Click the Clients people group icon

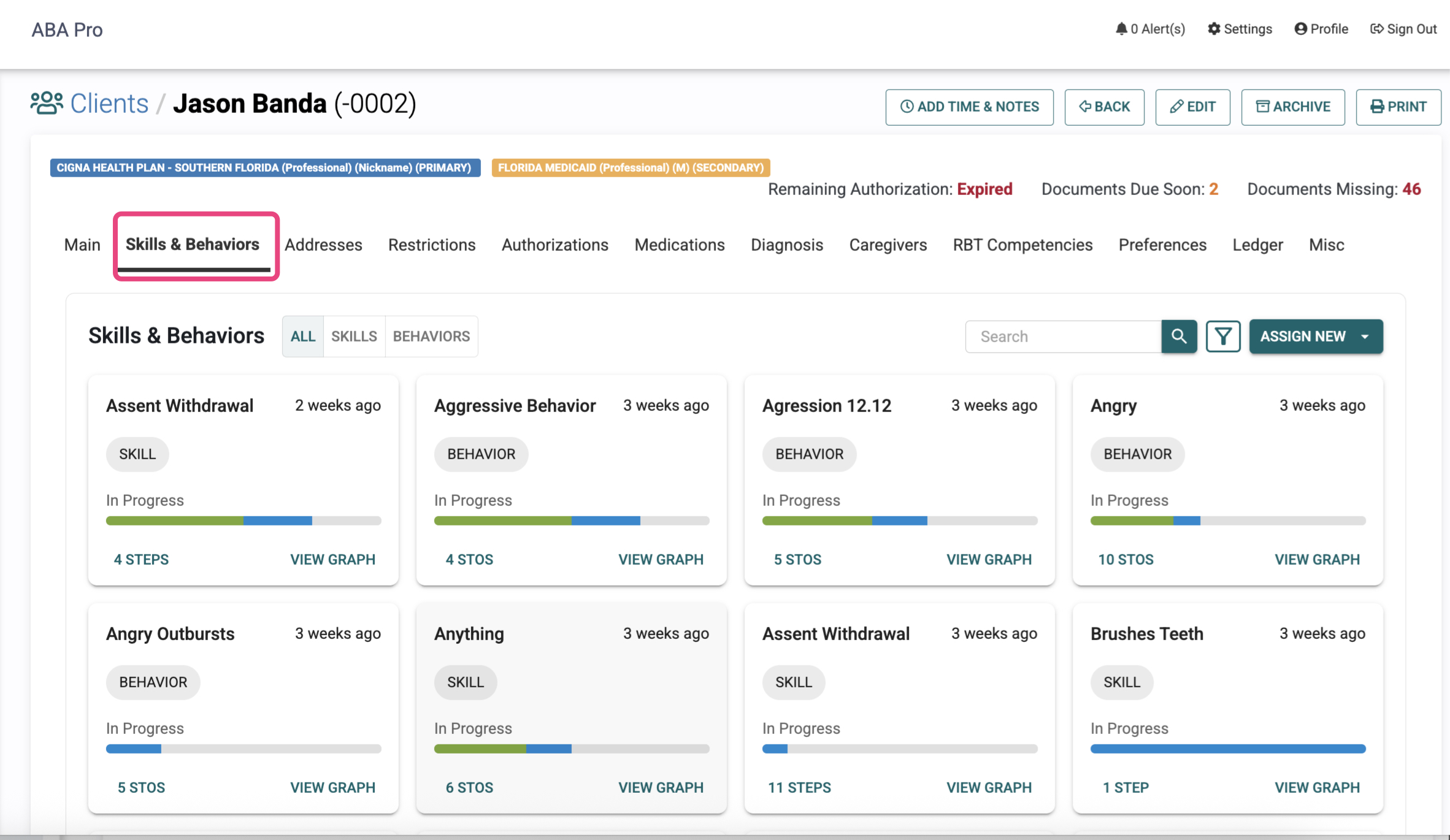point(47,103)
